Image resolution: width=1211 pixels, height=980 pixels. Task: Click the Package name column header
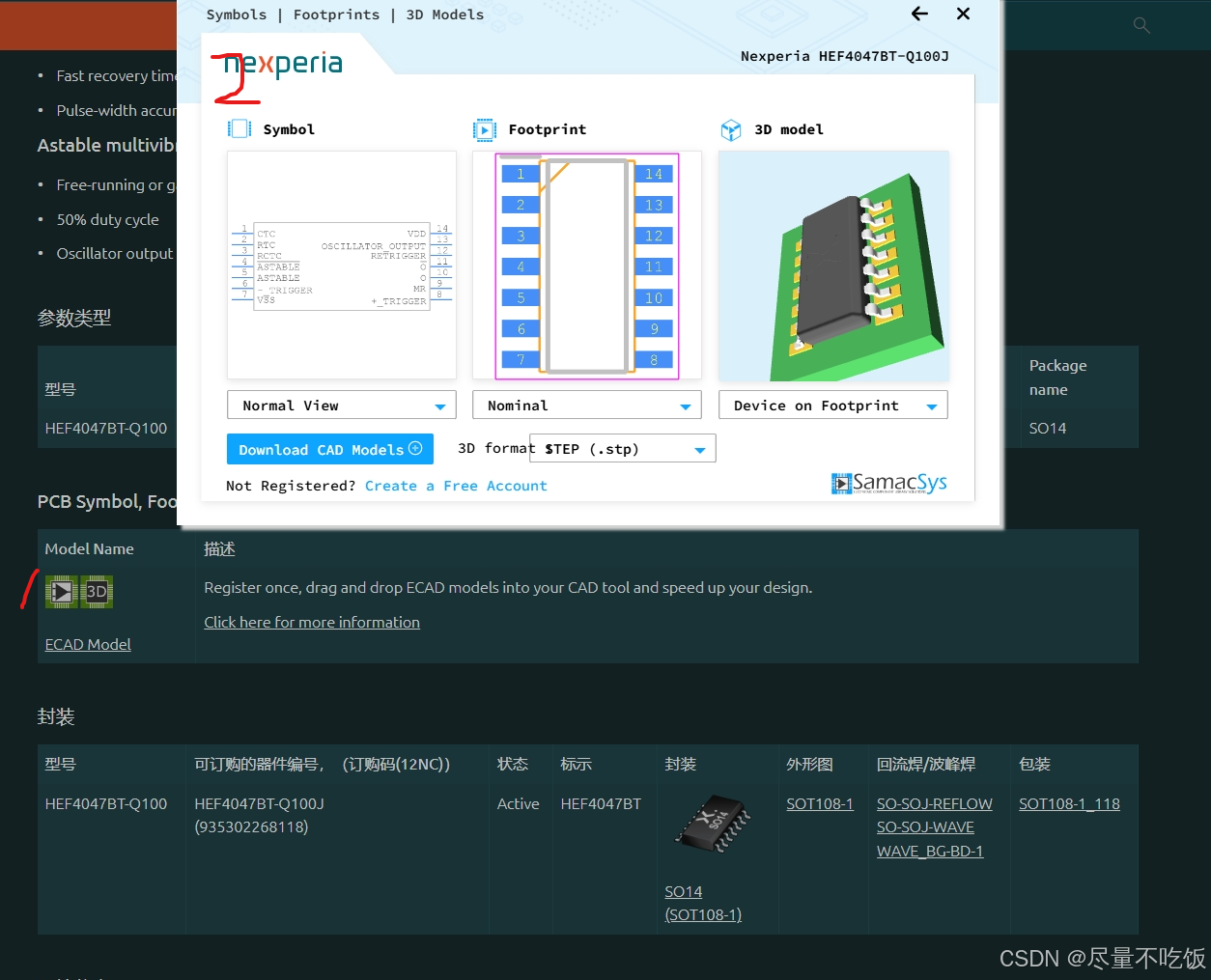(1057, 378)
